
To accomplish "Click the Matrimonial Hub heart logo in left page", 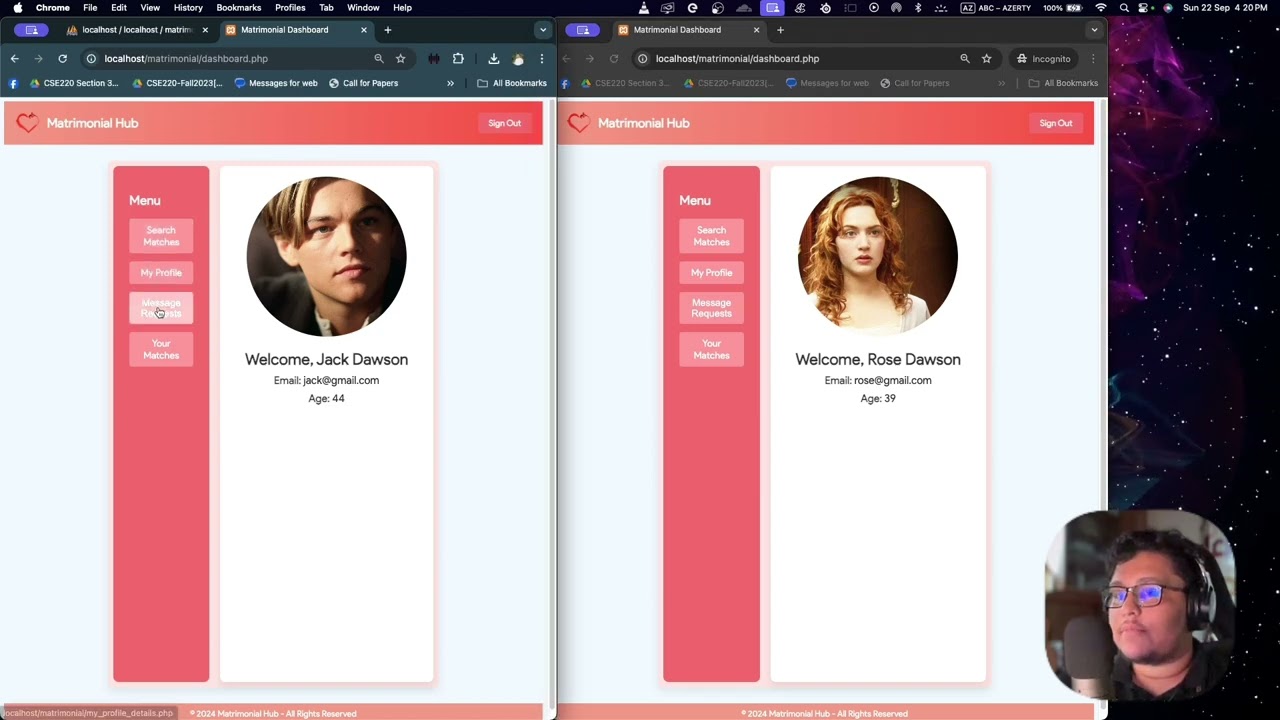I will (x=27, y=123).
